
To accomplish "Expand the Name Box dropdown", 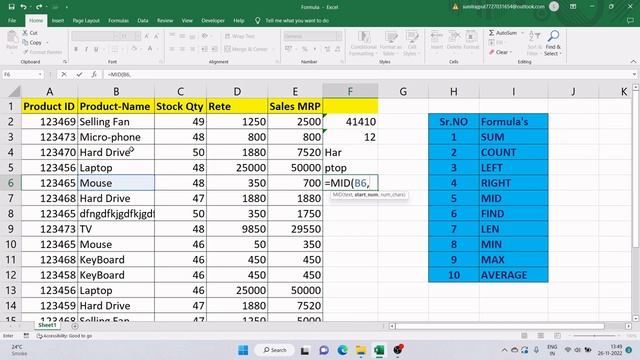I will (x=40, y=74).
